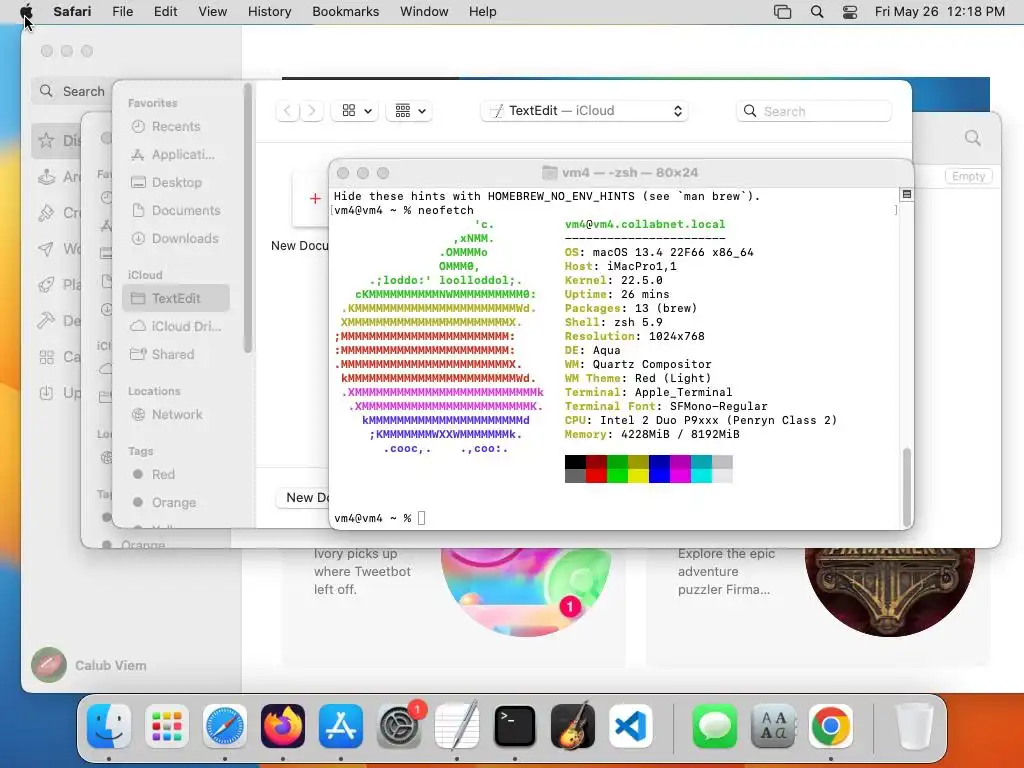
Task: Select TextEdit under iCloud in sidebar
Action: pos(176,298)
